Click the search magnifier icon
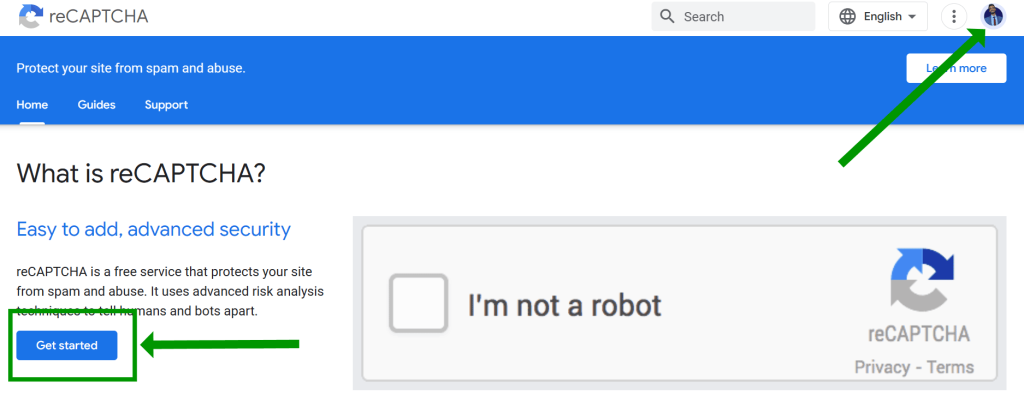This screenshot has height=406, width=1024. tap(667, 16)
